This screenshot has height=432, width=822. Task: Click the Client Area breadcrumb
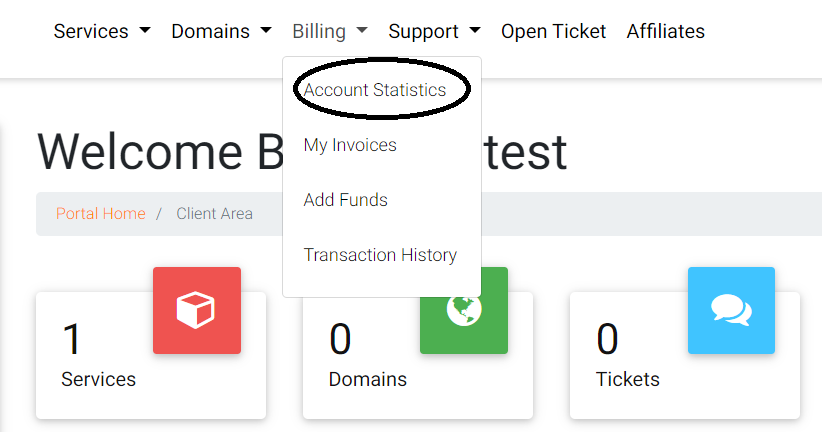[x=215, y=214]
